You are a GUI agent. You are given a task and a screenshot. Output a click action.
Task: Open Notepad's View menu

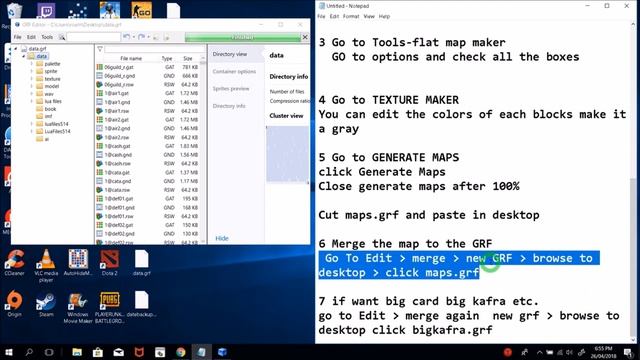[x=369, y=16]
